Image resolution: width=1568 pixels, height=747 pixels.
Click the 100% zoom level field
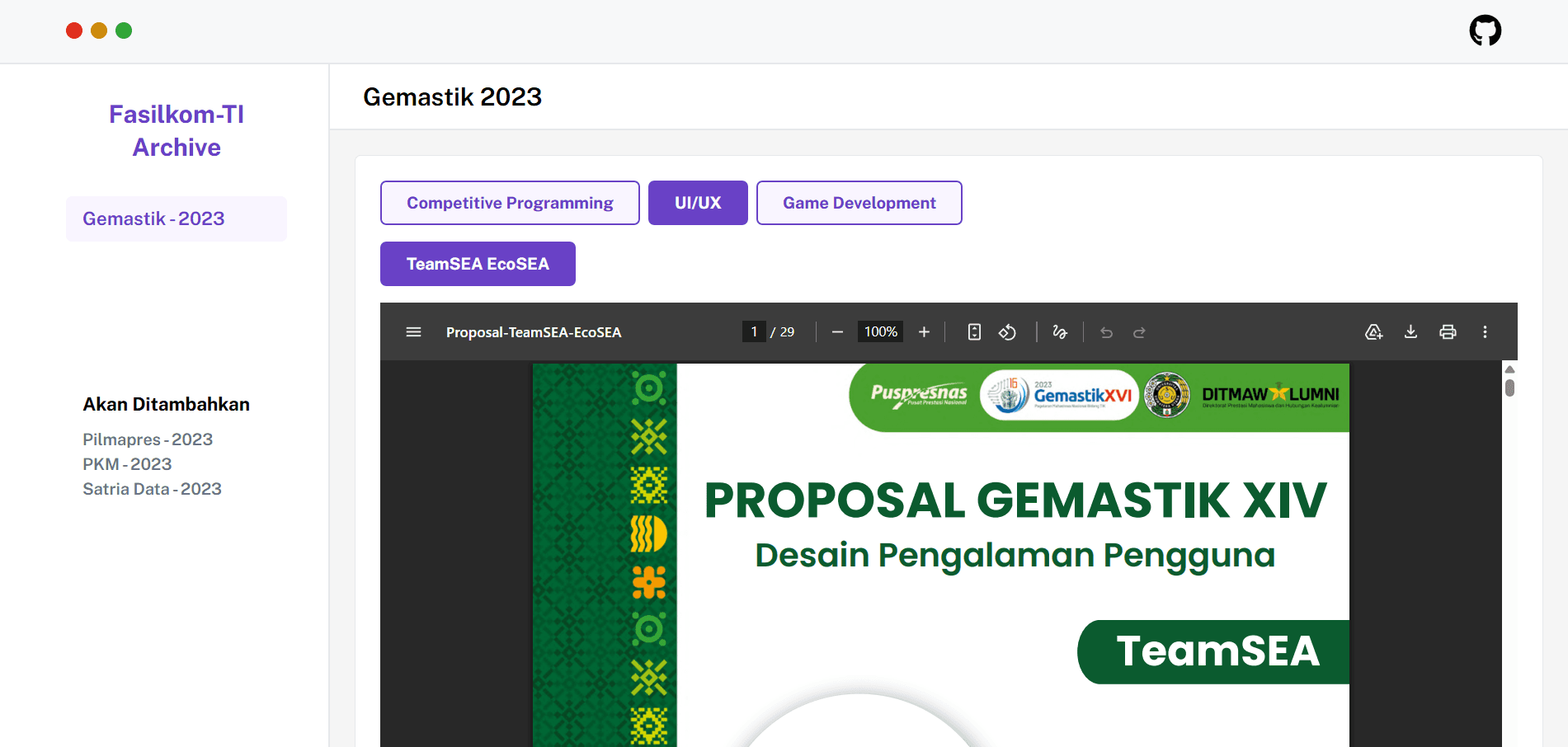pos(880,331)
